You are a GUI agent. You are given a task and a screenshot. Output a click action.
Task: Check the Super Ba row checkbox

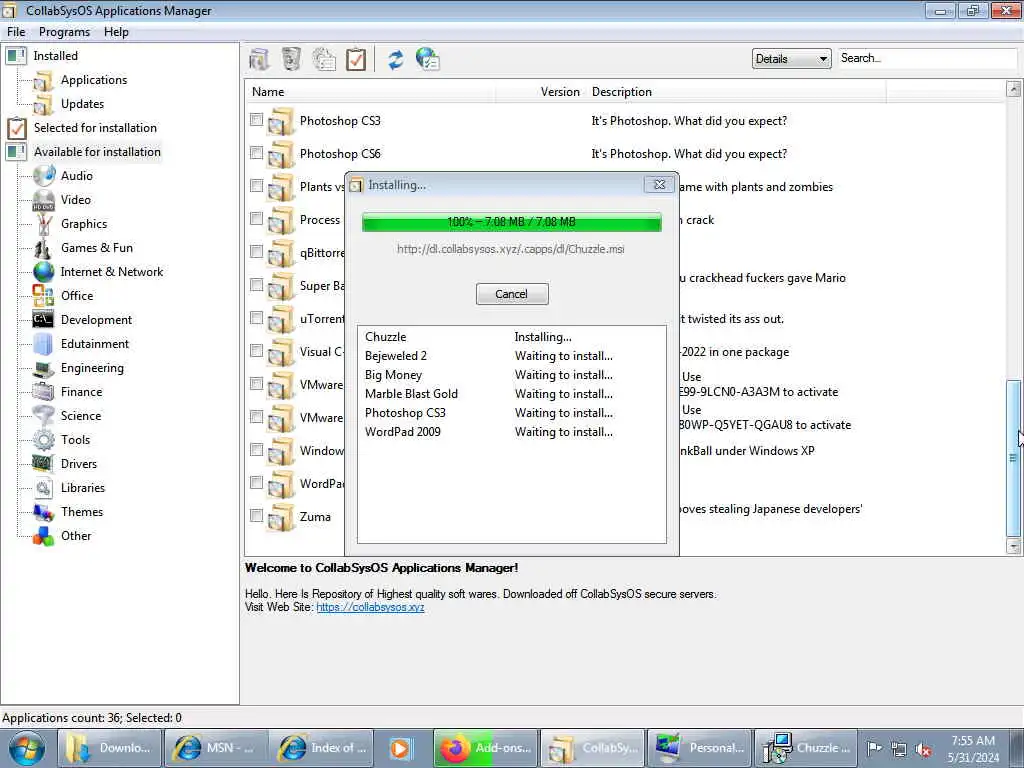pos(256,285)
